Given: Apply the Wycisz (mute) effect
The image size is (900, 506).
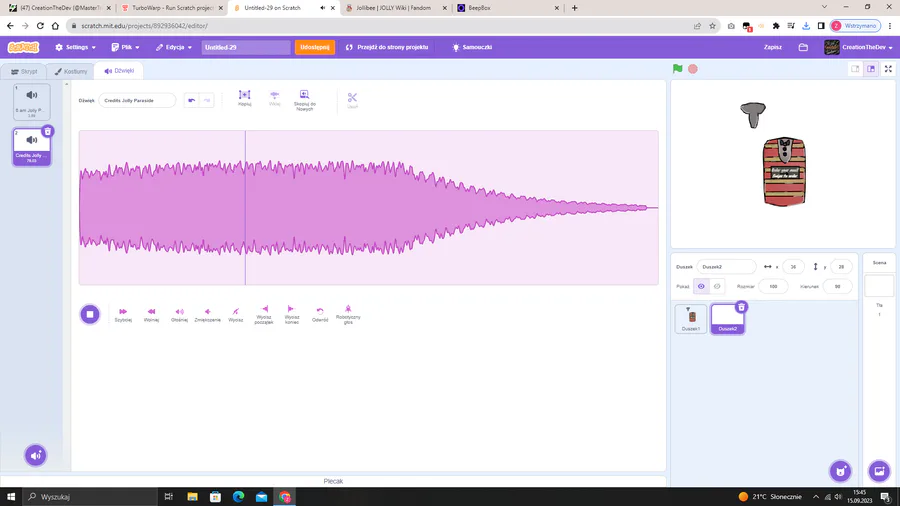Looking at the screenshot, I should pos(235,314).
